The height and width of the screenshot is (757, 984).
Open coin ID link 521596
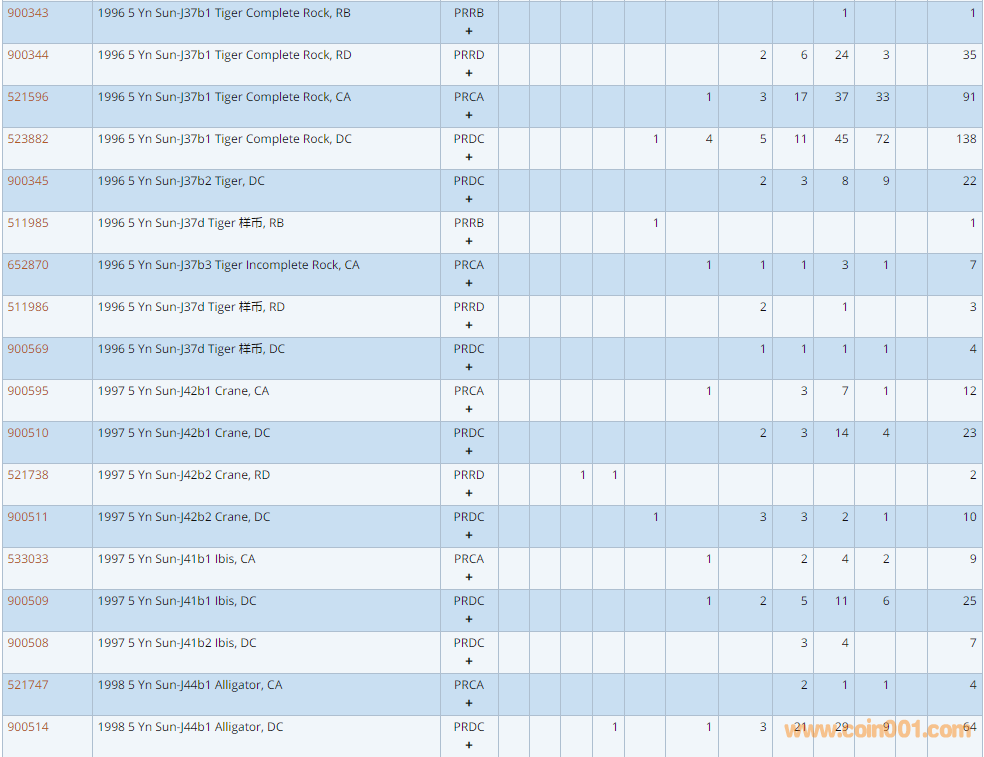coord(28,97)
